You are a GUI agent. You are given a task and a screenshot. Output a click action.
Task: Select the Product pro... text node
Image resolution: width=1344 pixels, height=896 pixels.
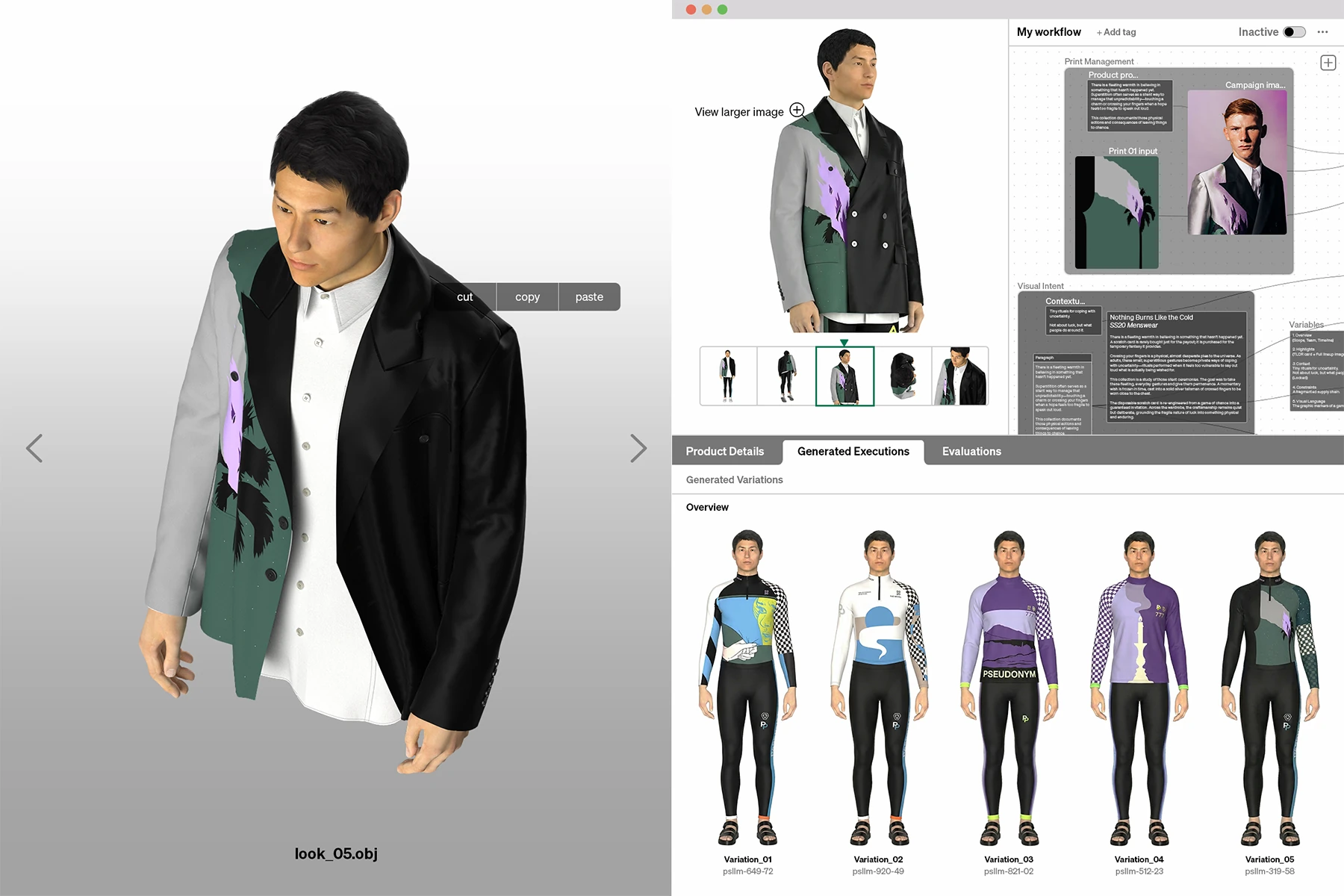[x=1130, y=106]
